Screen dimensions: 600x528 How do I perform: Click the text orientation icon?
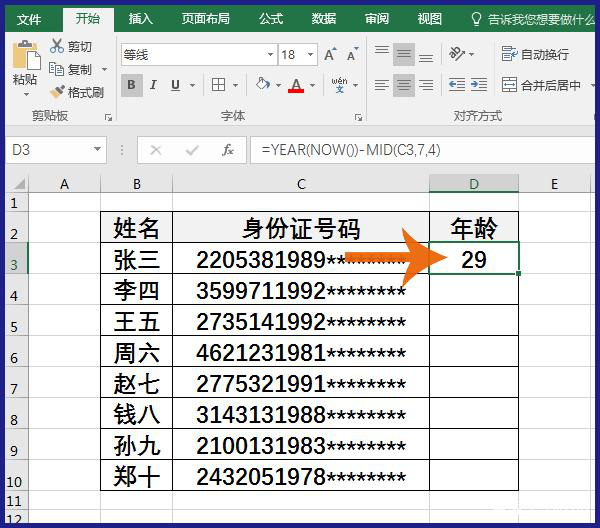coord(457,54)
